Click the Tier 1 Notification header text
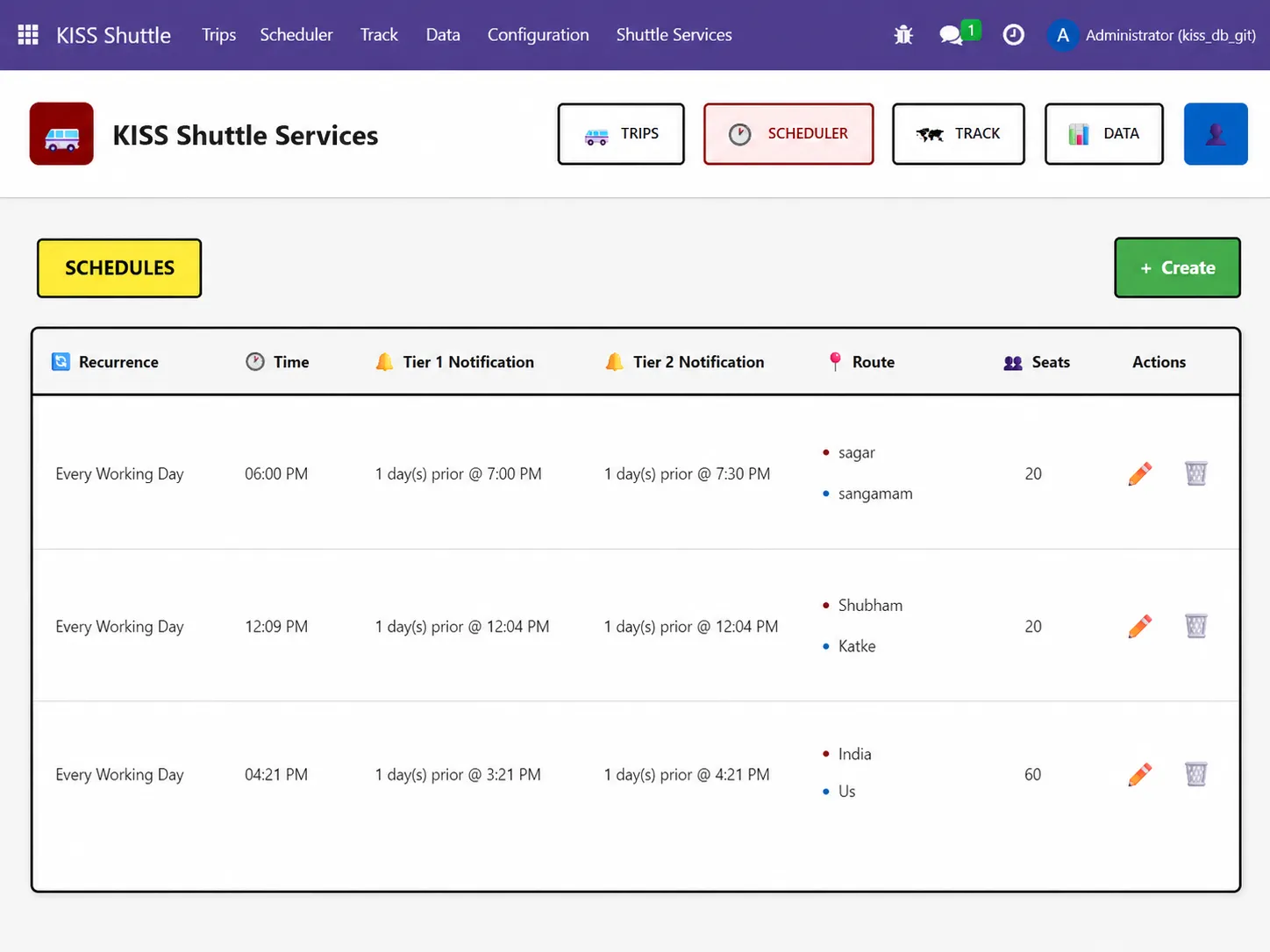Viewport: 1270px width, 952px height. [468, 362]
